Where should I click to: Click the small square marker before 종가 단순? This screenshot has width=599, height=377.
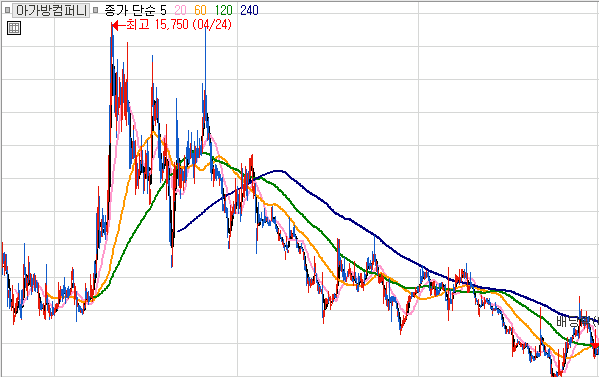[96, 11]
